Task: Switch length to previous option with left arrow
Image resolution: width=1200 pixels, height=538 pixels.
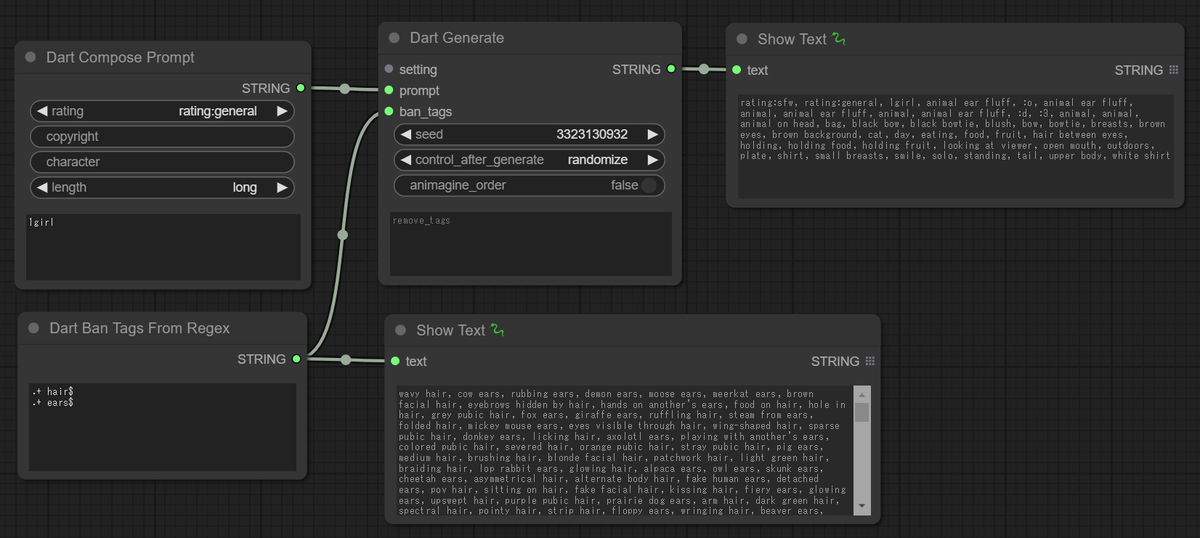Action: pos(41,187)
